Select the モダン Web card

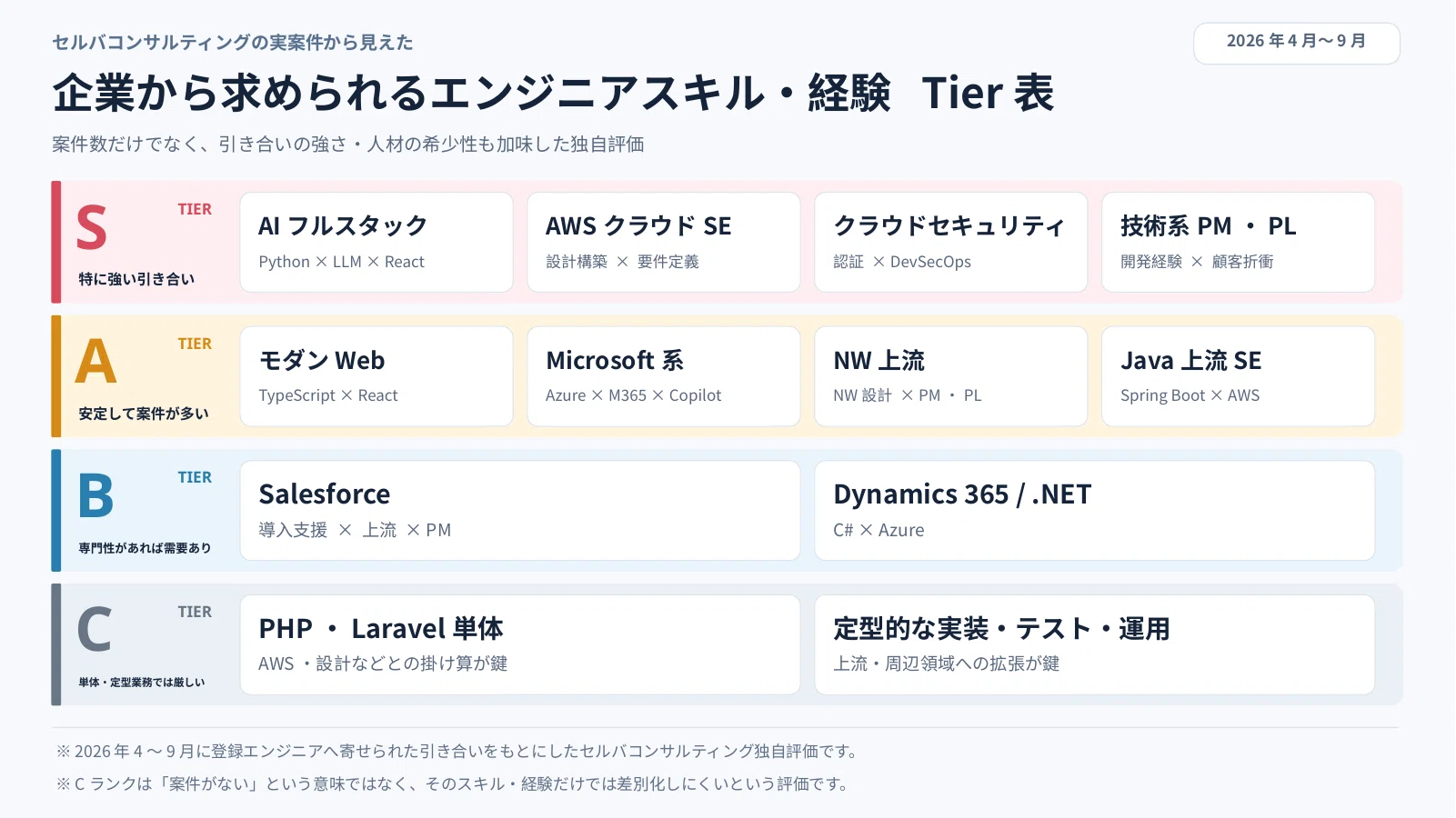tap(377, 376)
